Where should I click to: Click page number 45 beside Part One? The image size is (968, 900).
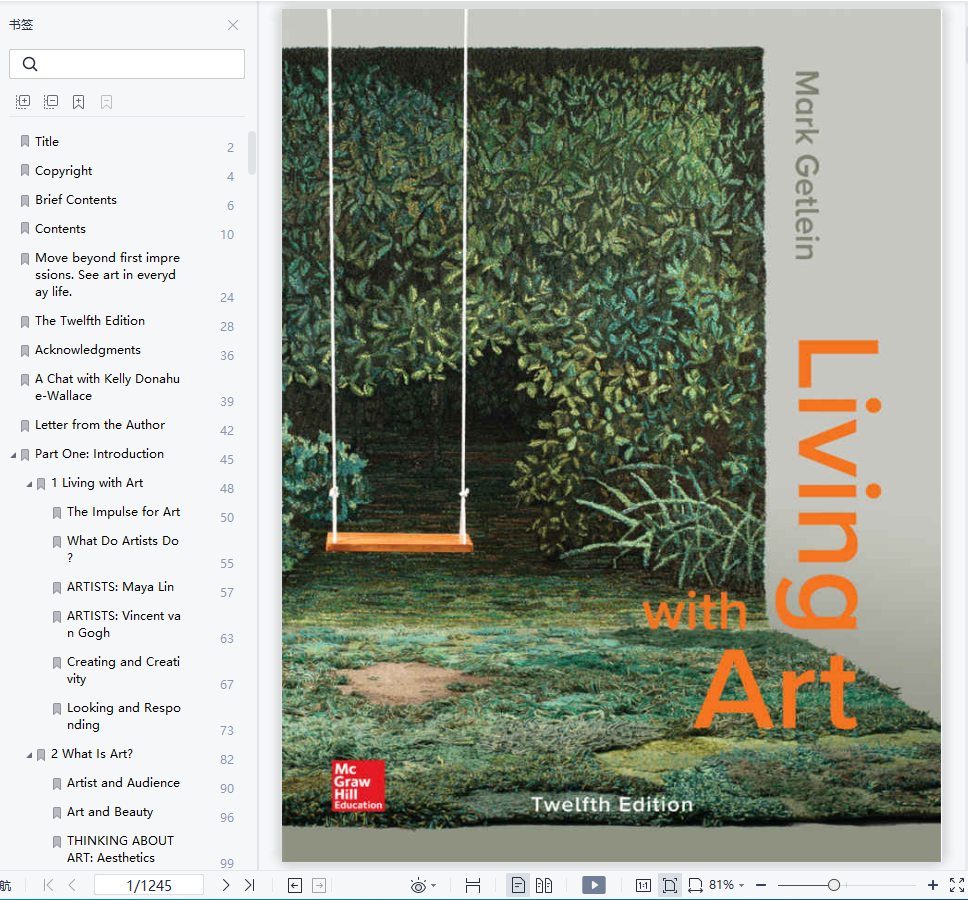click(x=227, y=460)
